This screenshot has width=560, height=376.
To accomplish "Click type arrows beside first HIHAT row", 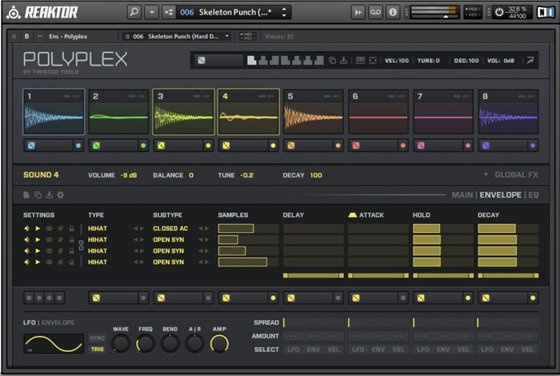I will click(x=139, y=229).
